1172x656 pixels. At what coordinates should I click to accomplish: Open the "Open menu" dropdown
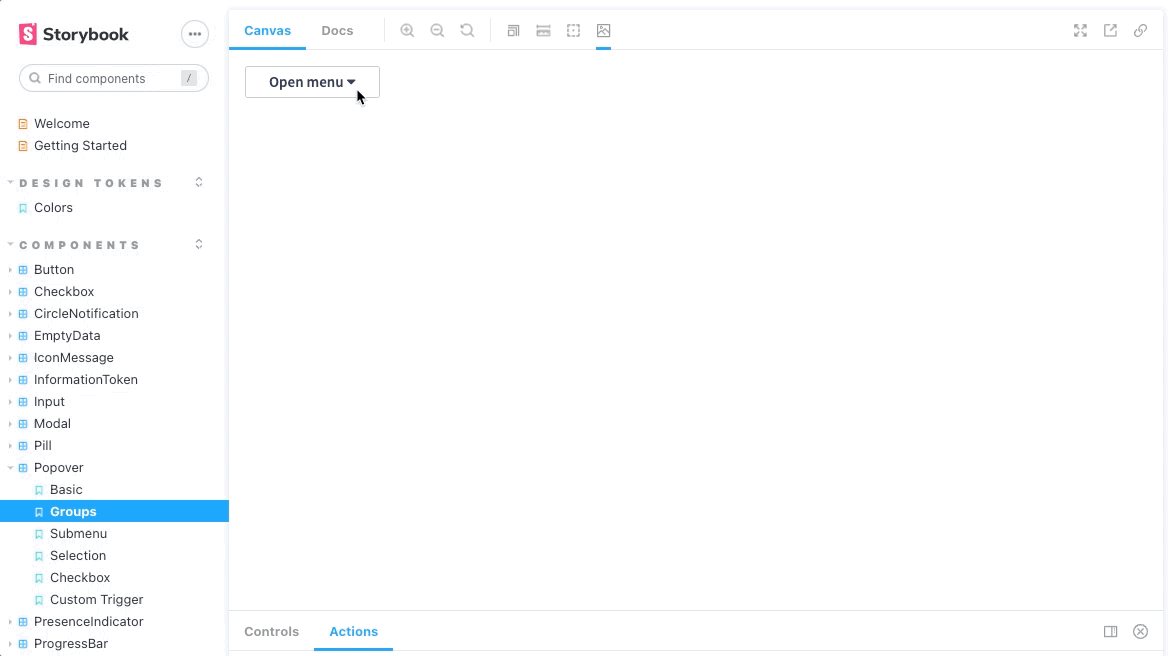point(312,82)
